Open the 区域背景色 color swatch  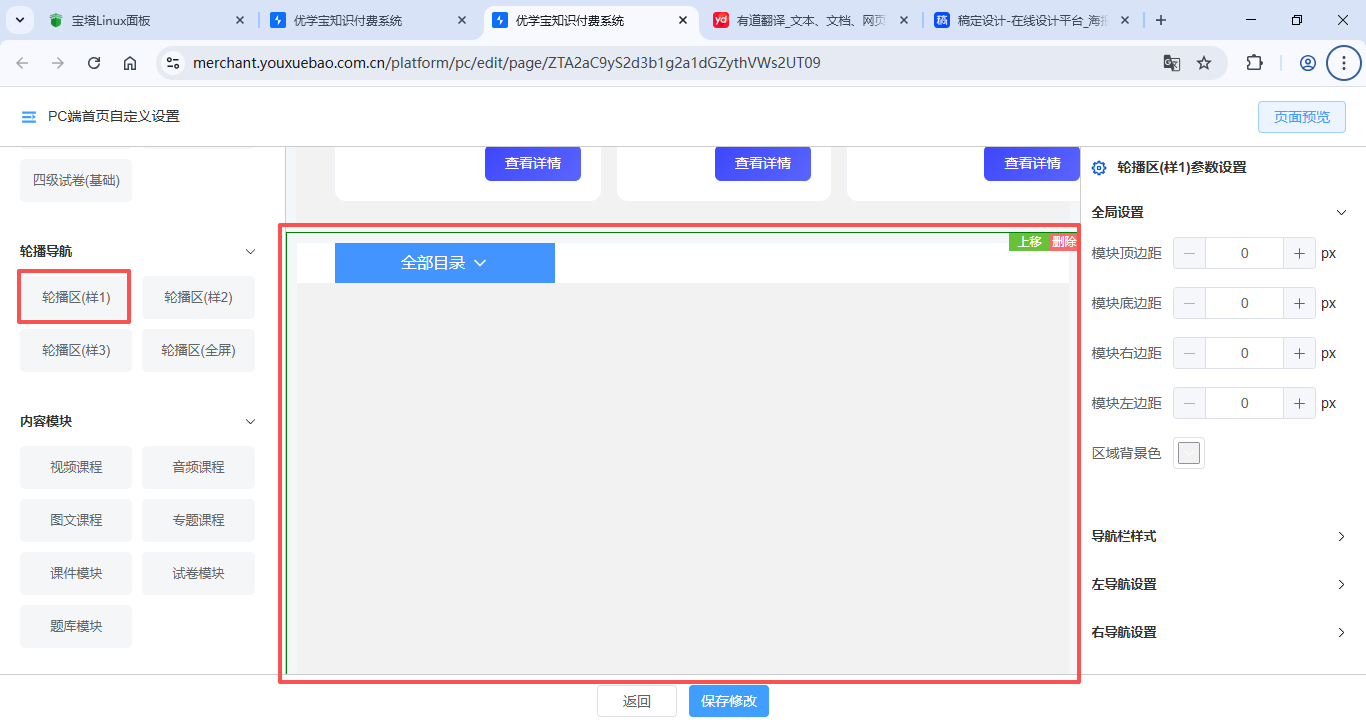(1188, 454)
